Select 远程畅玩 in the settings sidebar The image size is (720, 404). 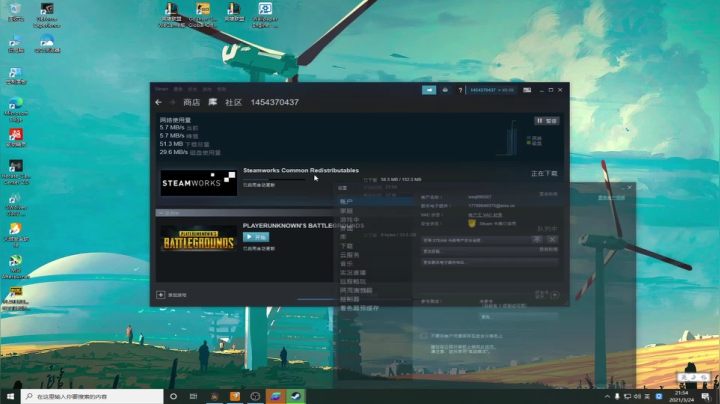[353, 281]
